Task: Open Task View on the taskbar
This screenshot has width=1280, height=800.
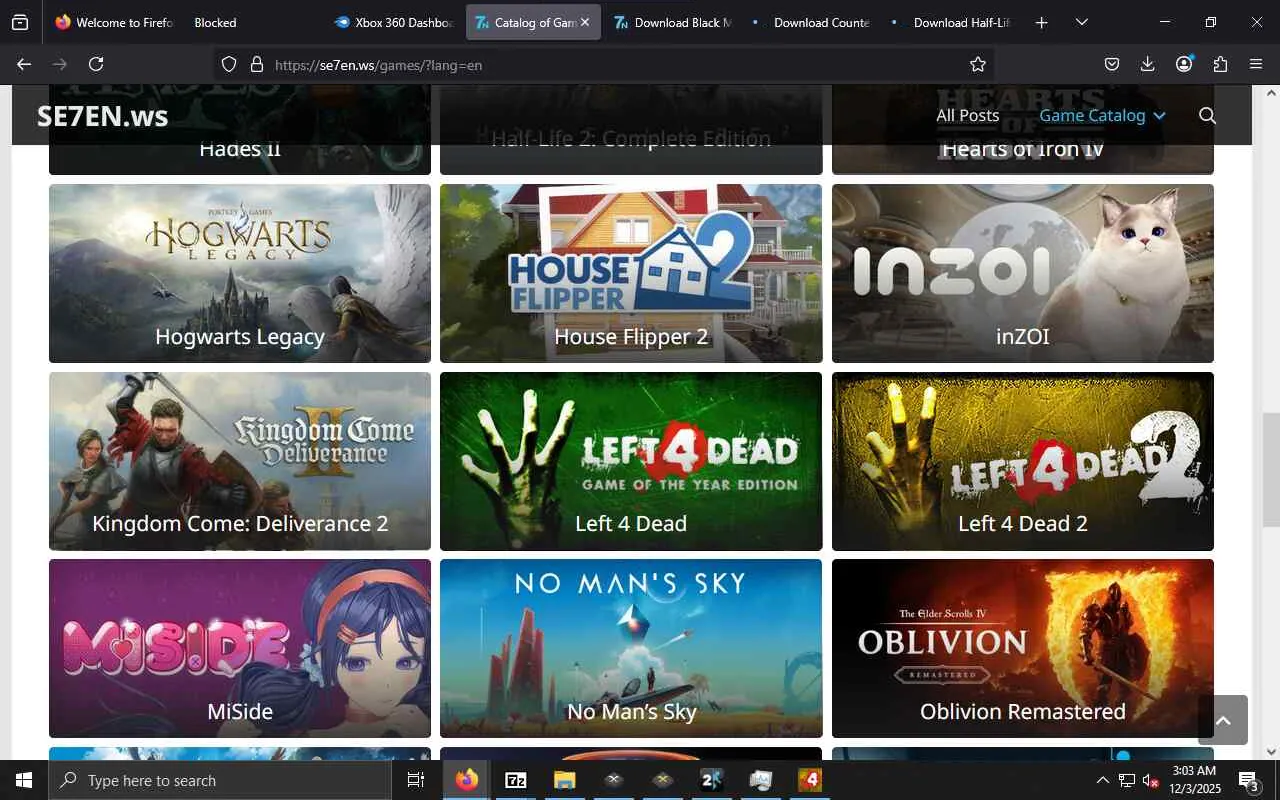Action: coord(416,780)
